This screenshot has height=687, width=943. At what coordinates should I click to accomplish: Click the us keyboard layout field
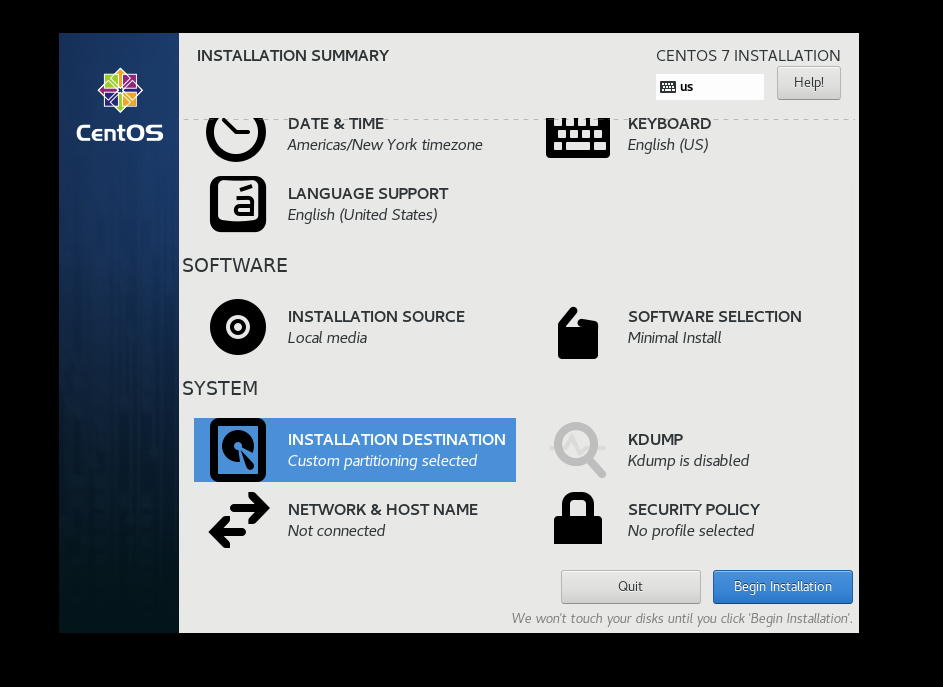710,87
